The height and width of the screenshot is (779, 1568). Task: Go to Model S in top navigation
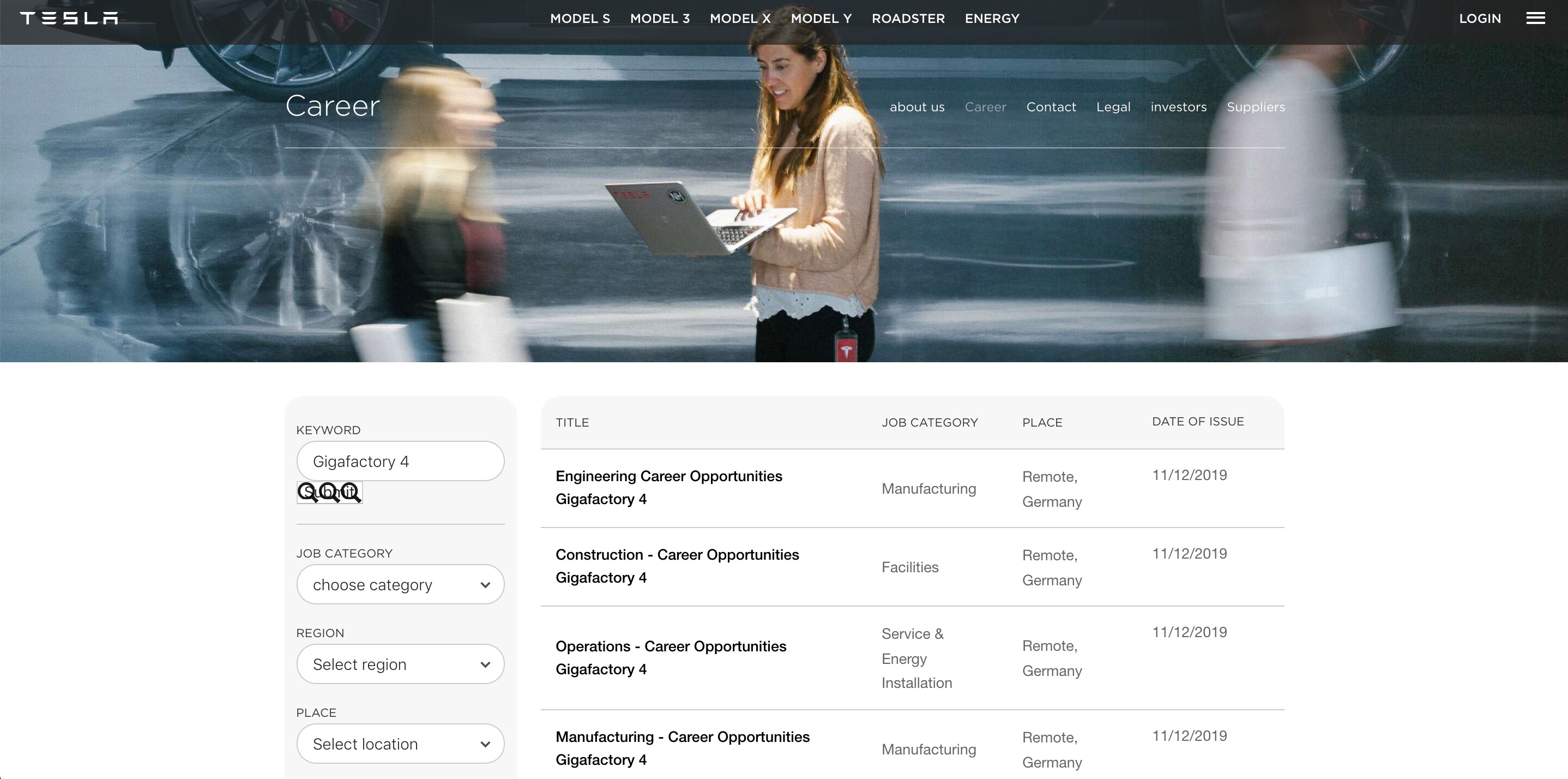[580, 18]
